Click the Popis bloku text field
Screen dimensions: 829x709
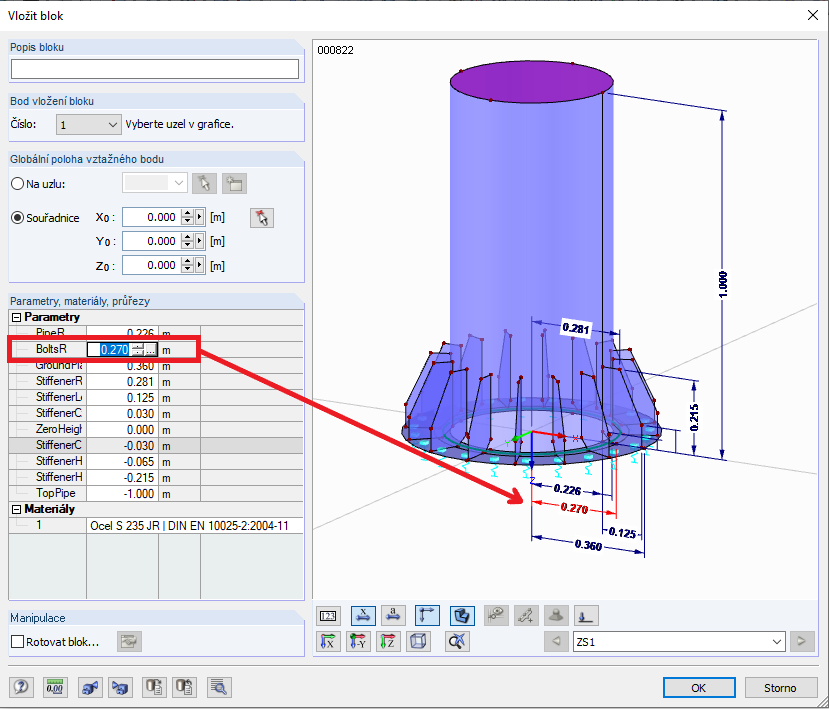(155, 69)
